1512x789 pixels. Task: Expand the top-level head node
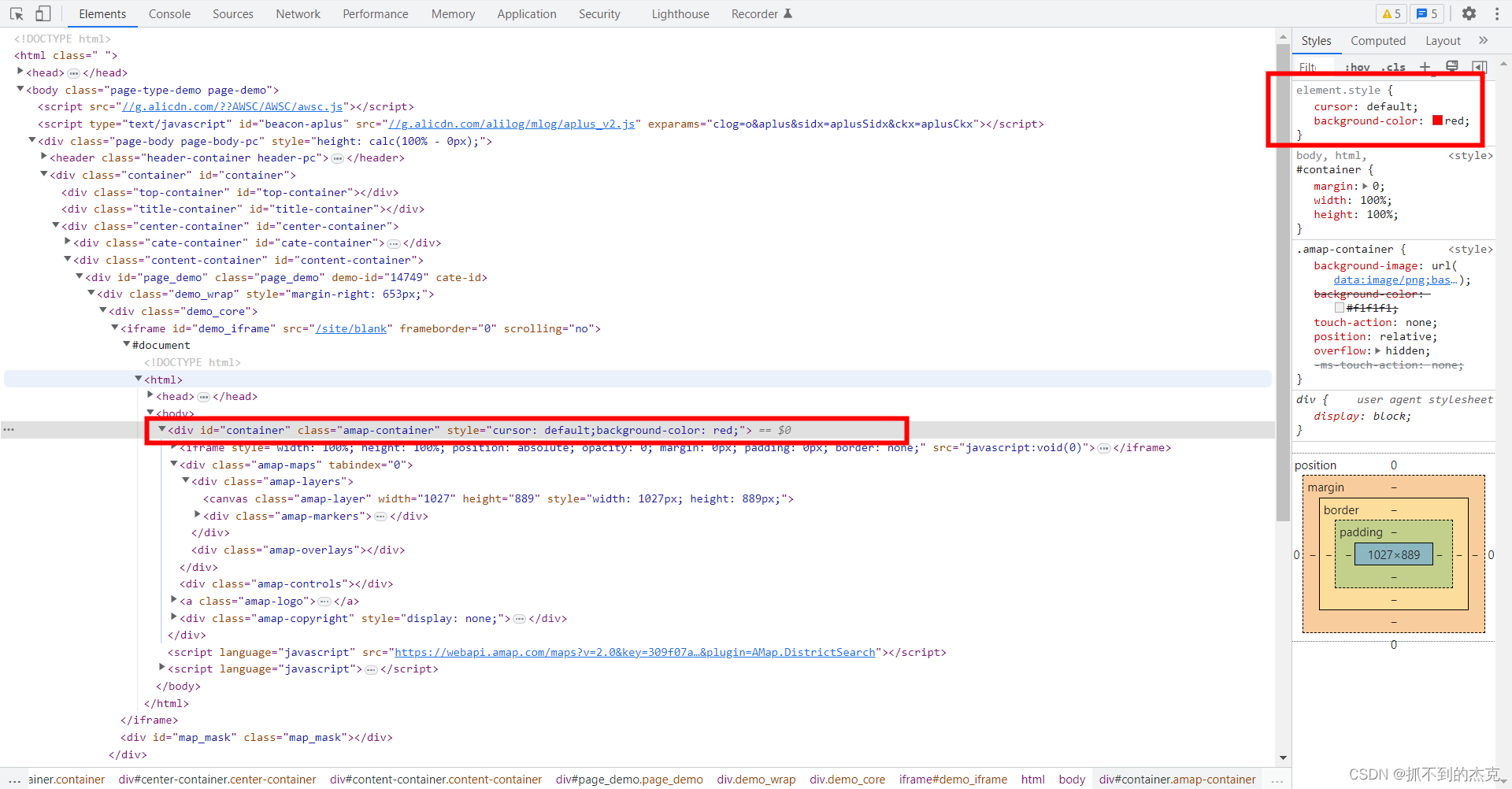click(x=20, y=72)
